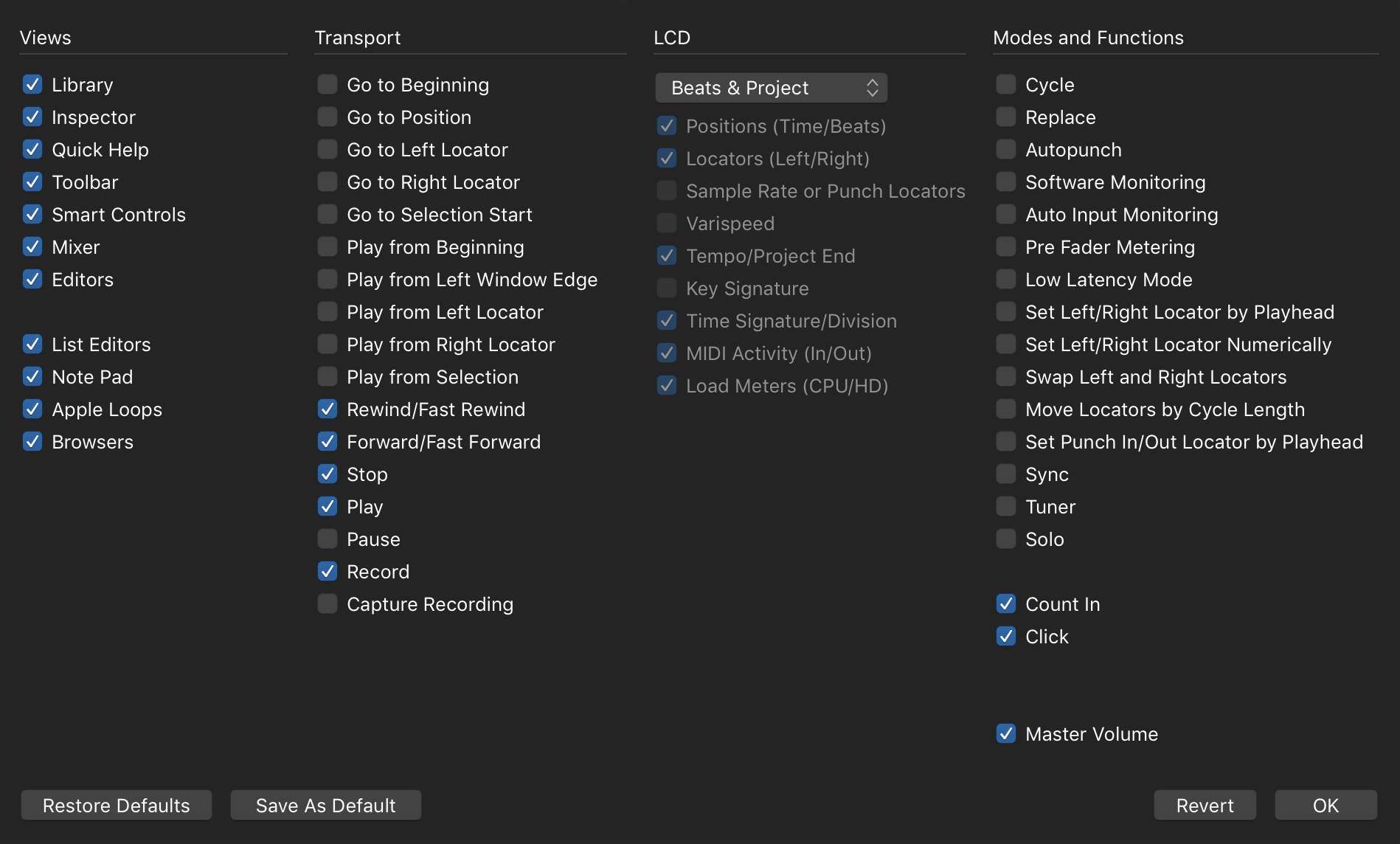1400x844 pixels.
Task: Disable Master Volume option
Action: (1005, 733)
